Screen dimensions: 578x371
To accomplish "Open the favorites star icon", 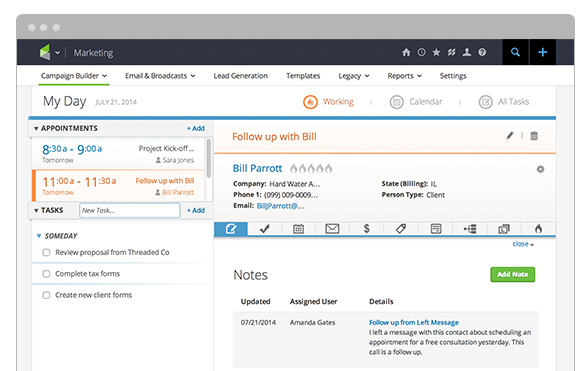I will (436, 52).
